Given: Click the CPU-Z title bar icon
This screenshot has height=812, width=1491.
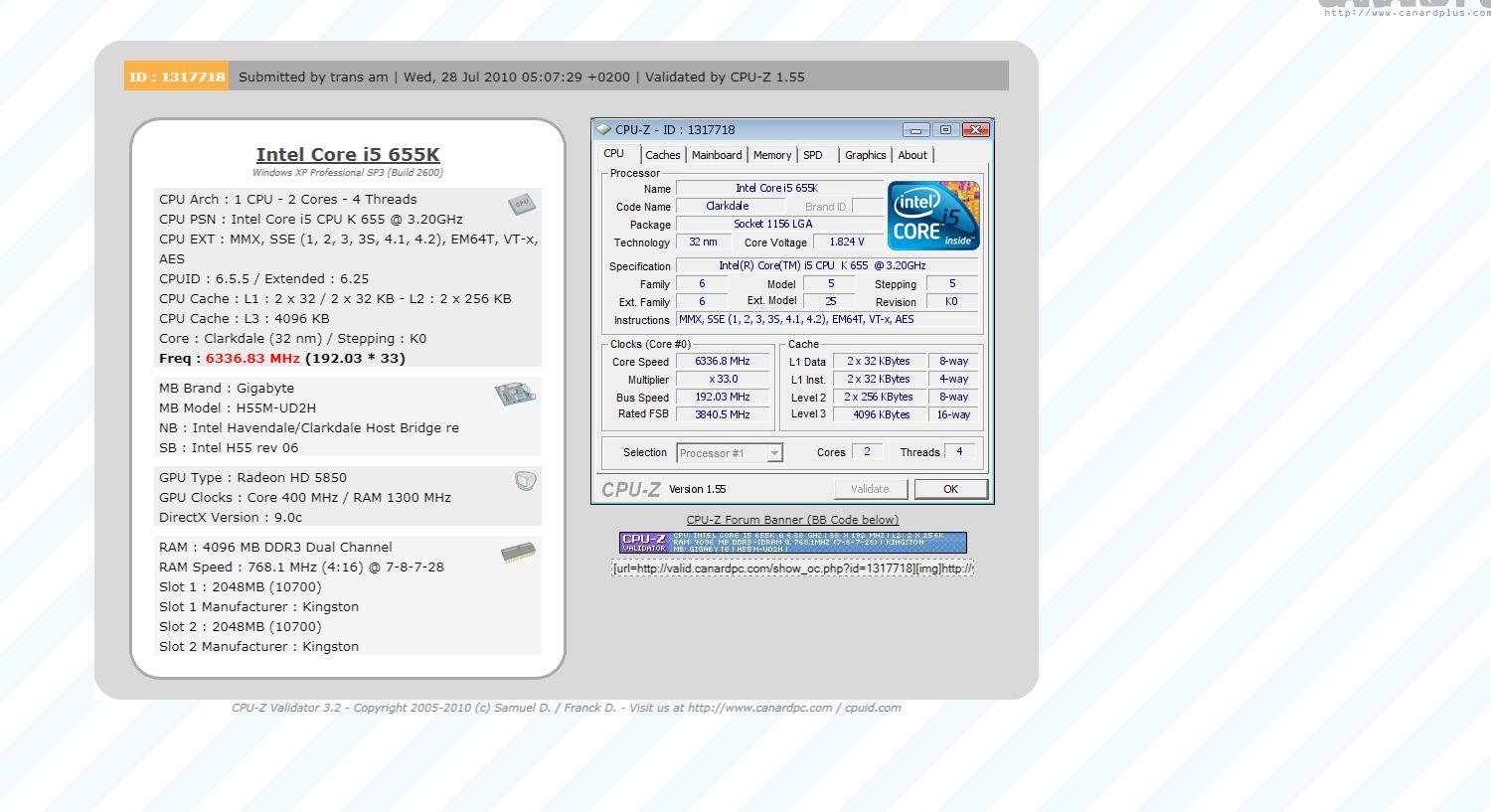Looking at the screenshot, I should pos(603,129).
